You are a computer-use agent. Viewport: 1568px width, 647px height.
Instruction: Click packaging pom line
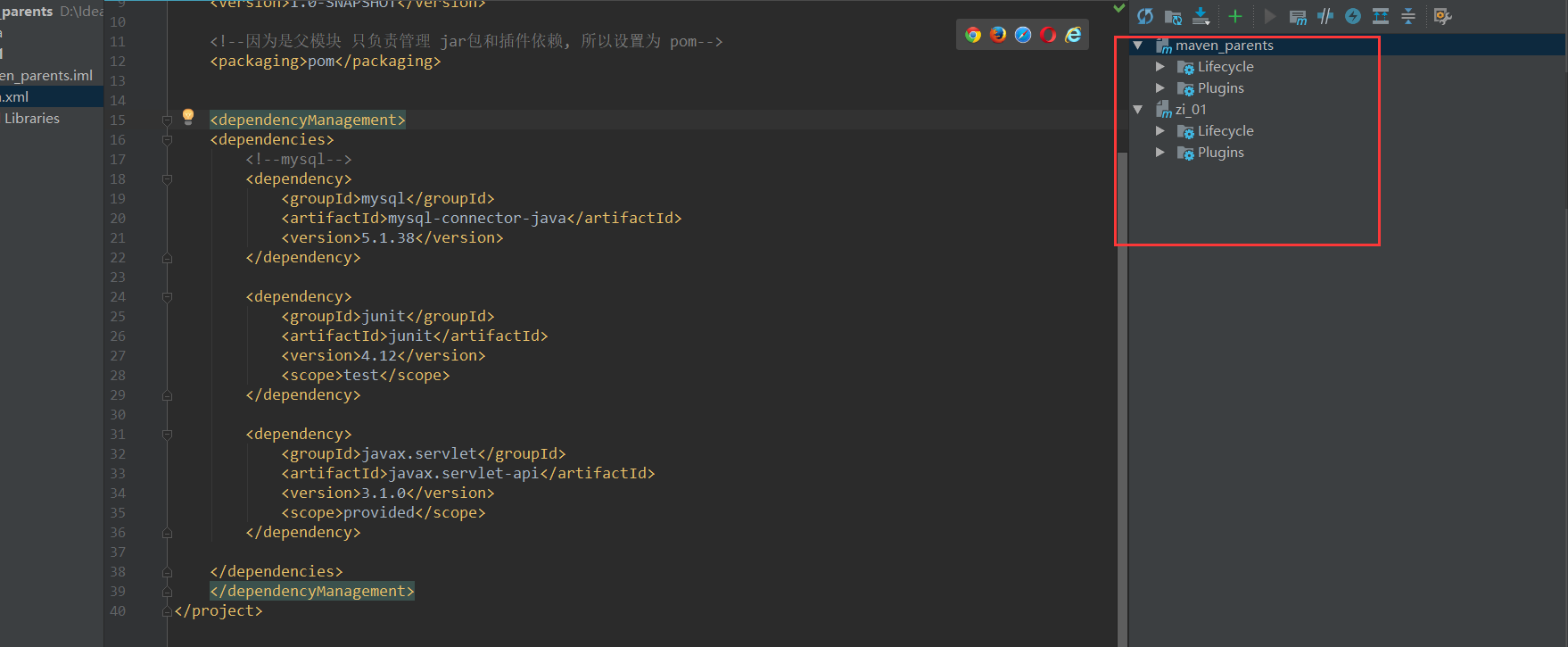tap(326, 61)
